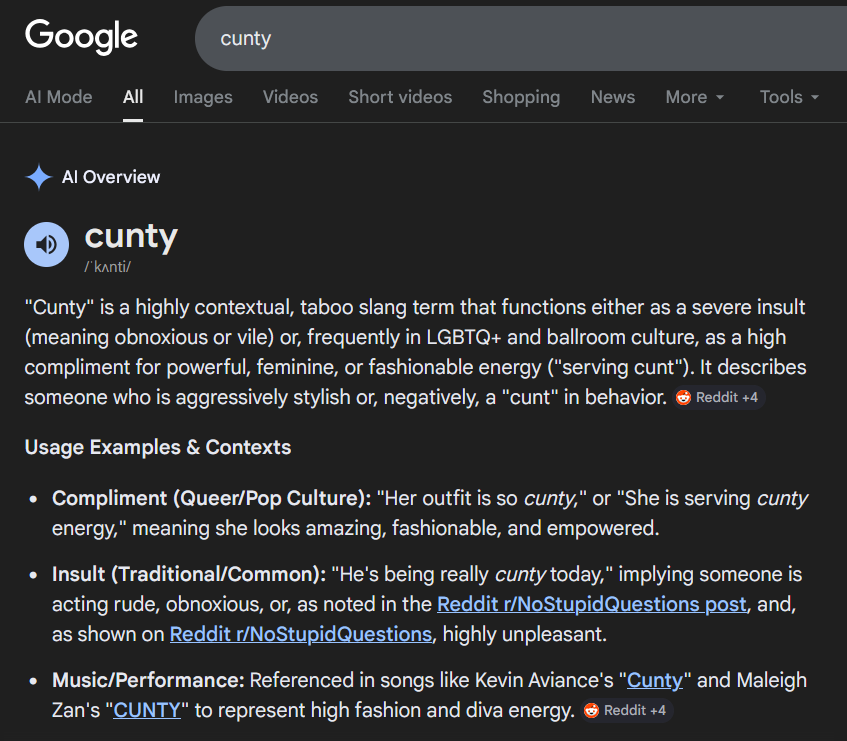
Task: Open Reddit source chip after the definition paragraph
Action: tap(719, 397)
